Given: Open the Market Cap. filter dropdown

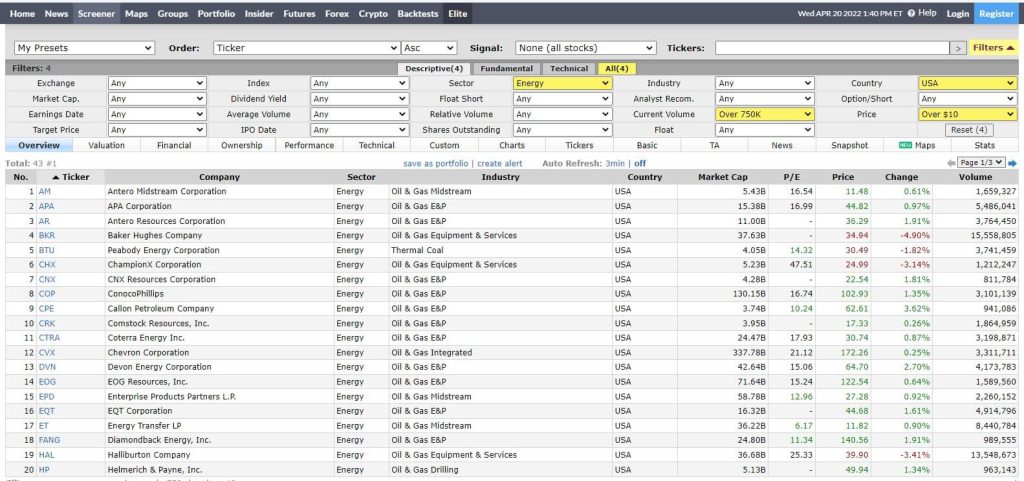Looking at the screenshot, I should (x=157, y=99).
